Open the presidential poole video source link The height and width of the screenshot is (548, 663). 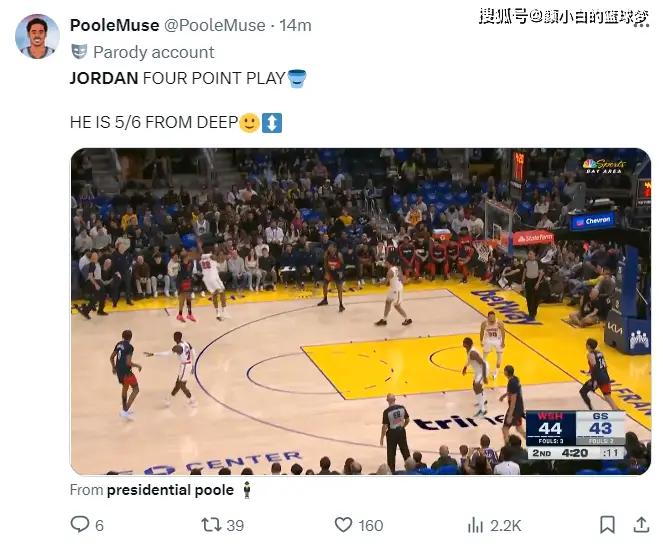tap(170, 490)
